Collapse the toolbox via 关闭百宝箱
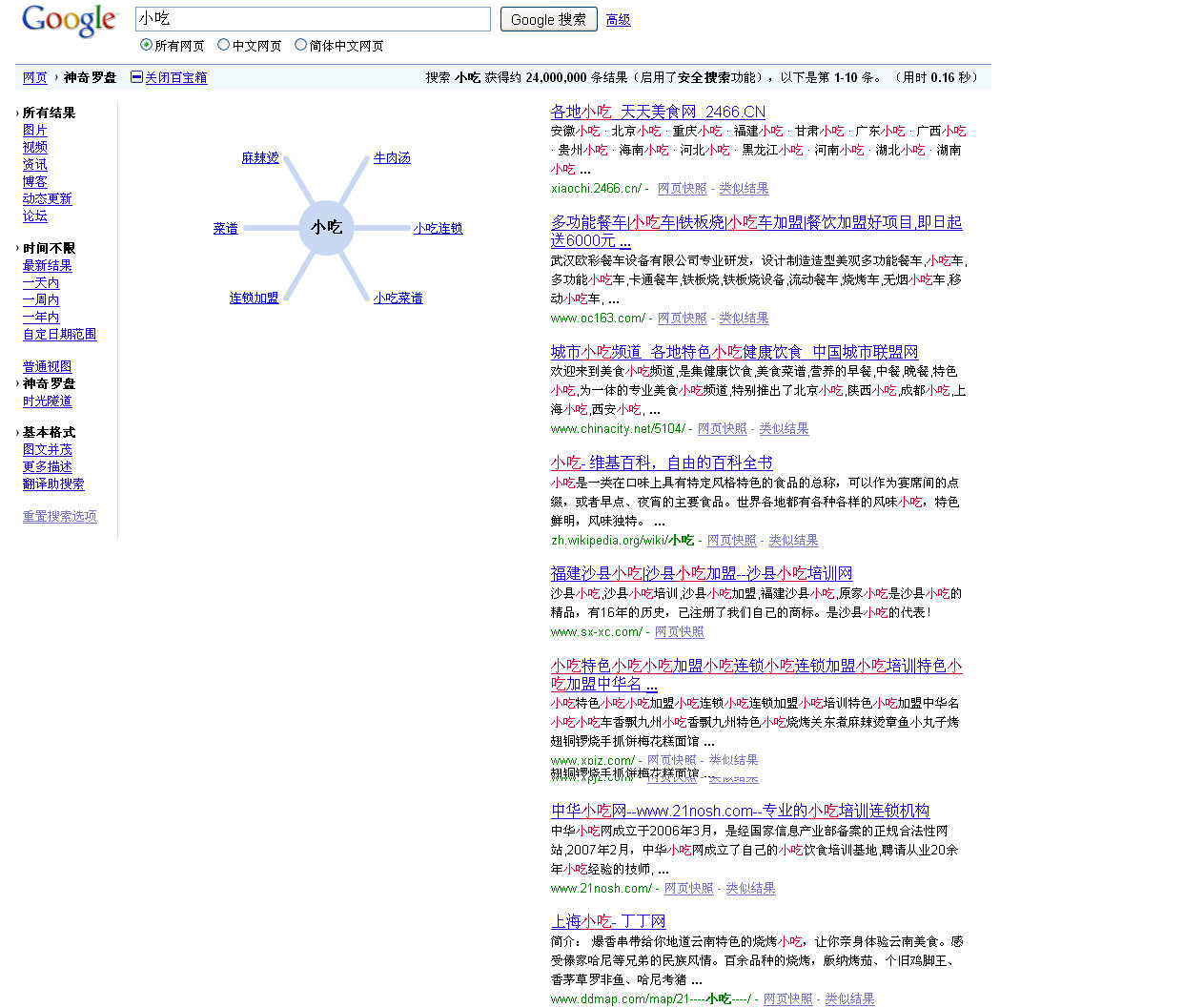Viewport: 1204px width, 1008px height. coord(175,78)
